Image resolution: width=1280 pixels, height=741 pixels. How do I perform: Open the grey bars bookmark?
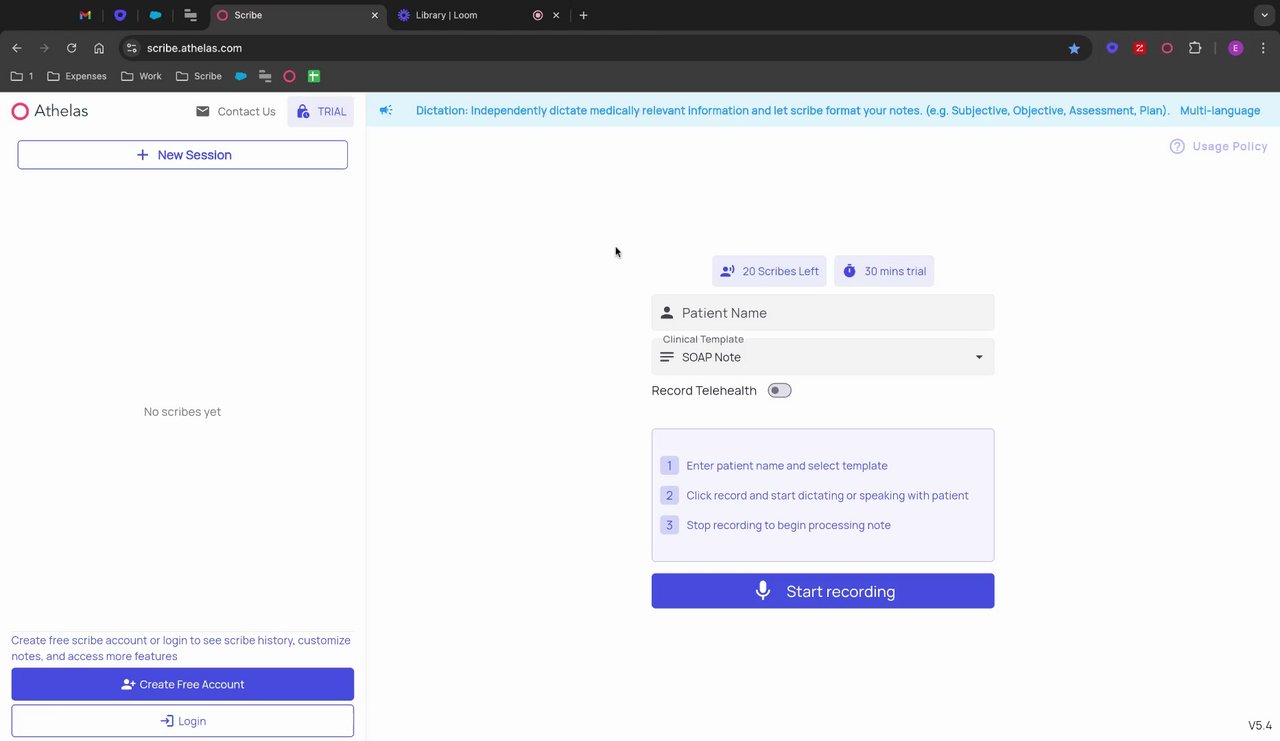265,76
